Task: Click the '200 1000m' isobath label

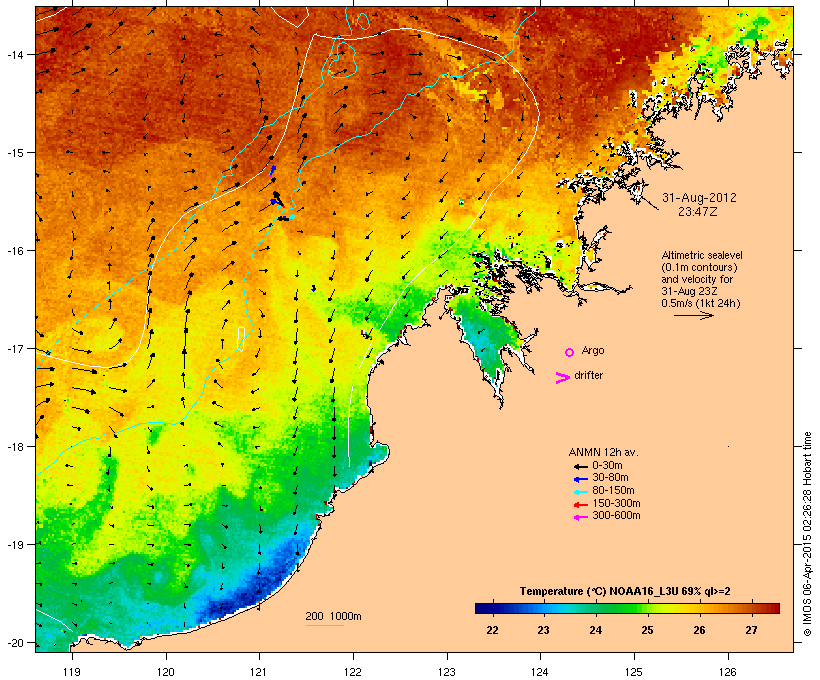Action: pyautogui.click(x=333, y=616)
